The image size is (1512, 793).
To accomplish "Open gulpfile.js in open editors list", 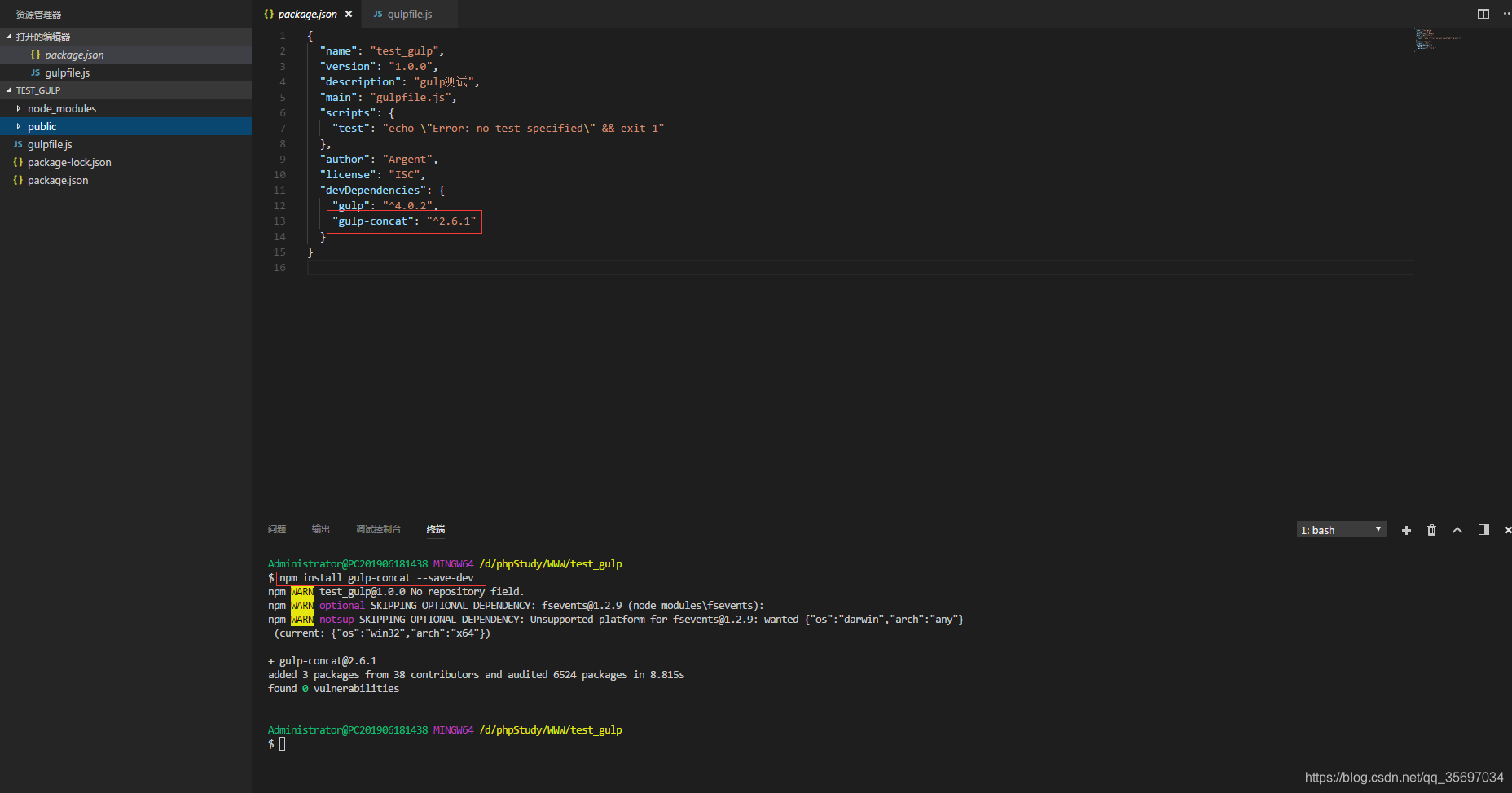I will pos(125,72).
